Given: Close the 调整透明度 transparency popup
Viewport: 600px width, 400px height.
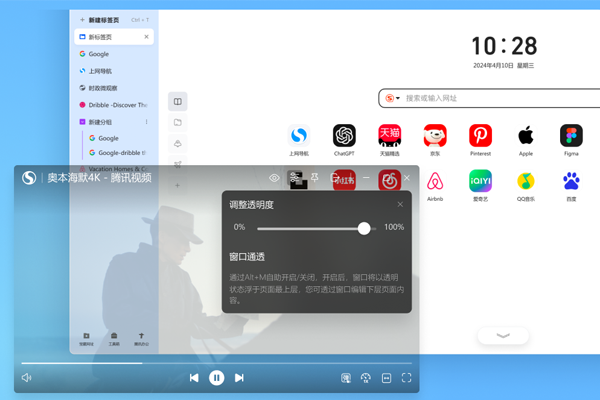Looking at the screenshot, I should (400, 205).
